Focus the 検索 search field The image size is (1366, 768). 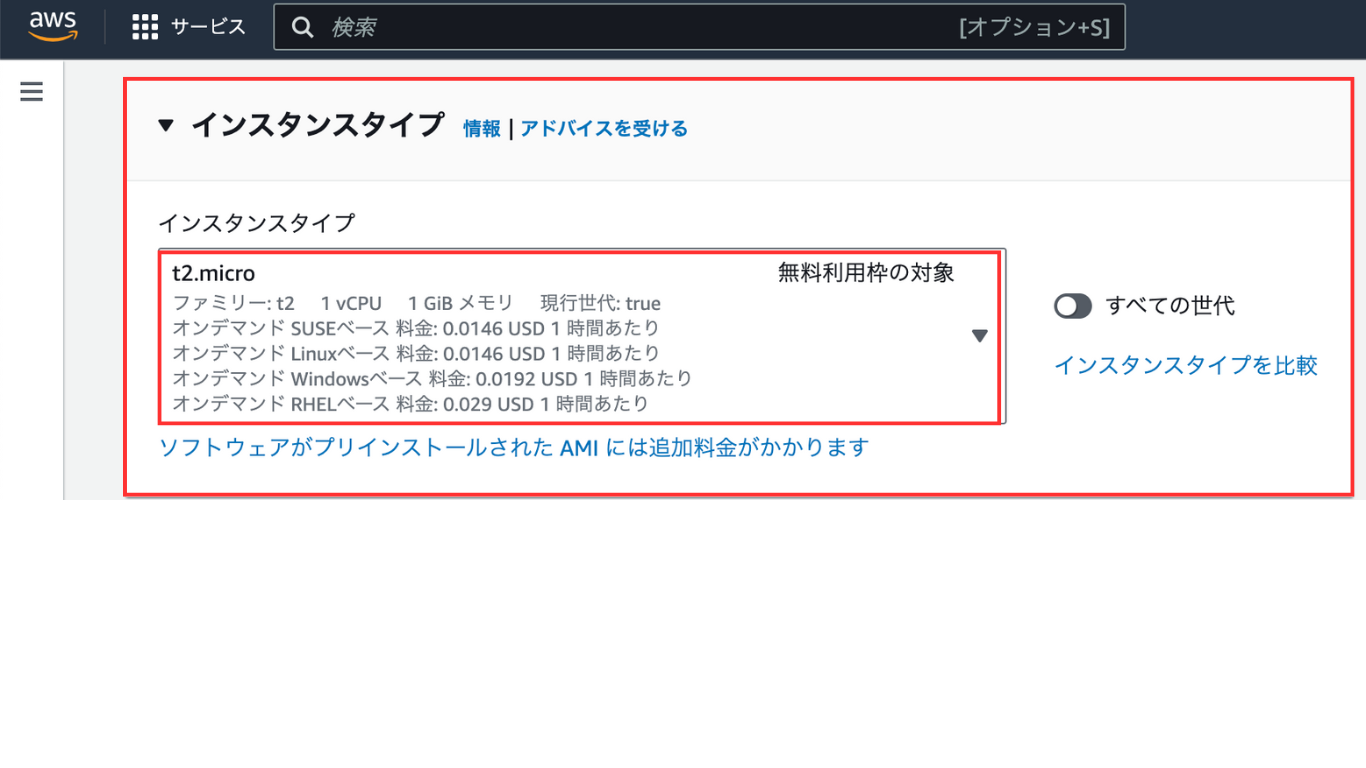[699, 27]
